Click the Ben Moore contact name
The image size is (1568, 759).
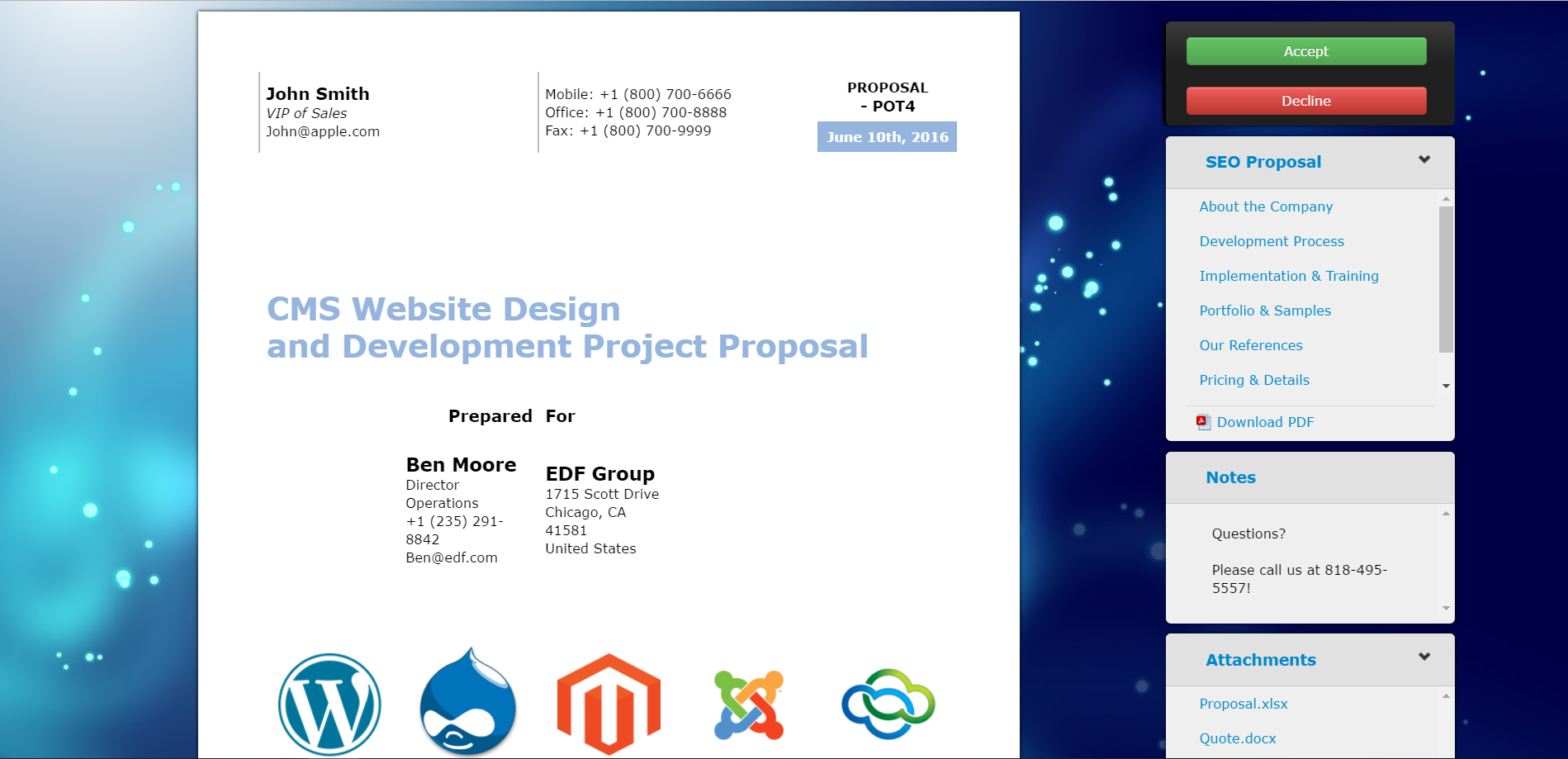[461, 465]
